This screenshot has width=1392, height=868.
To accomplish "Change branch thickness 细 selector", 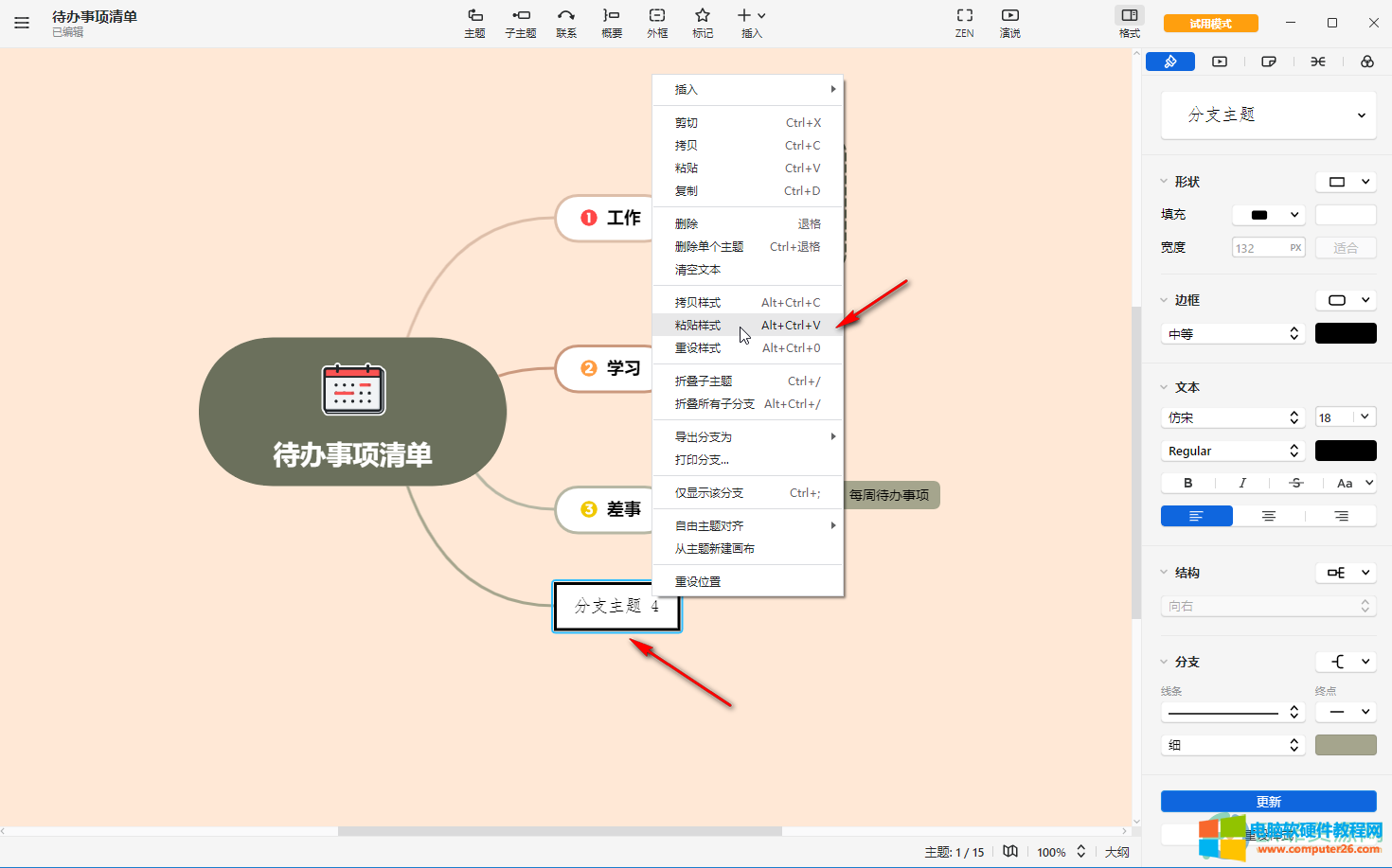I will point(1233,745).
